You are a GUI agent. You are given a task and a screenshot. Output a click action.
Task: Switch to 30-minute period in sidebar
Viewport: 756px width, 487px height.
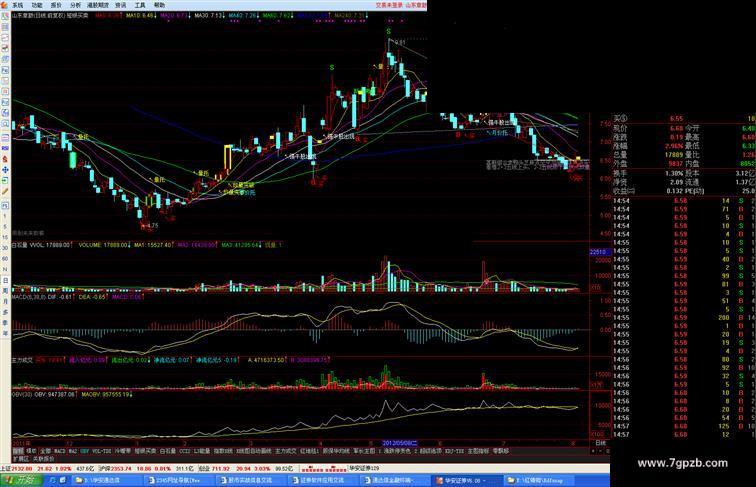click(5, 248)
